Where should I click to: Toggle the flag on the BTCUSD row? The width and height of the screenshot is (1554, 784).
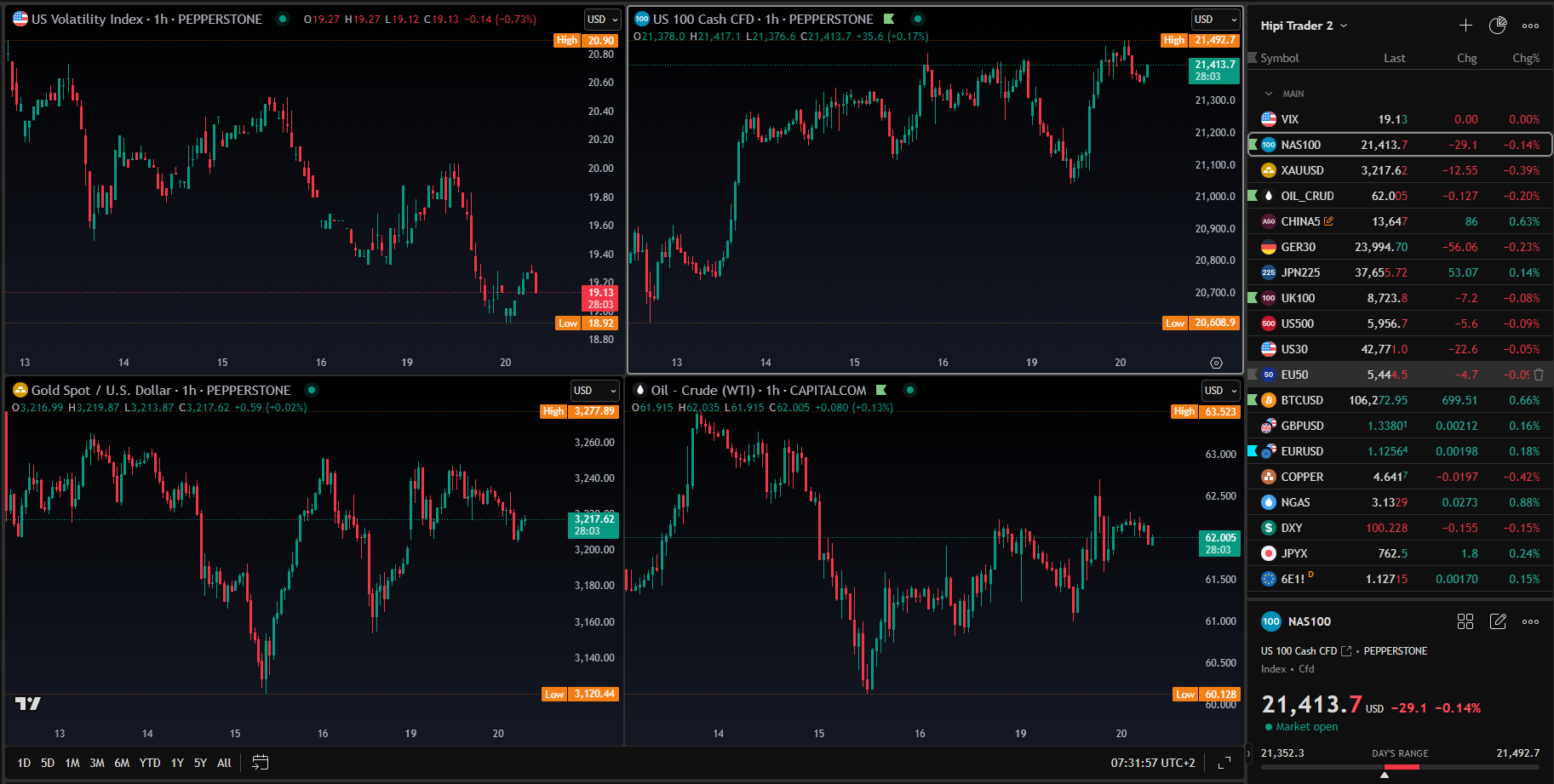1253,400
